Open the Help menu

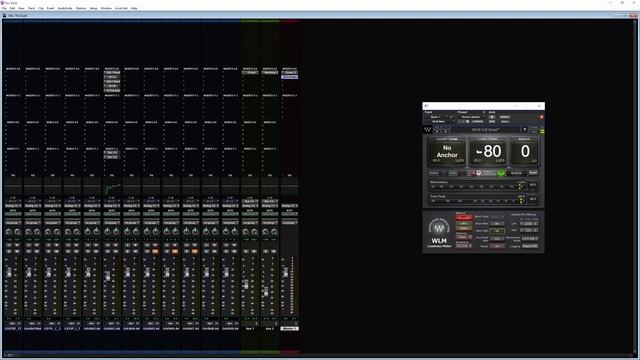134,8
